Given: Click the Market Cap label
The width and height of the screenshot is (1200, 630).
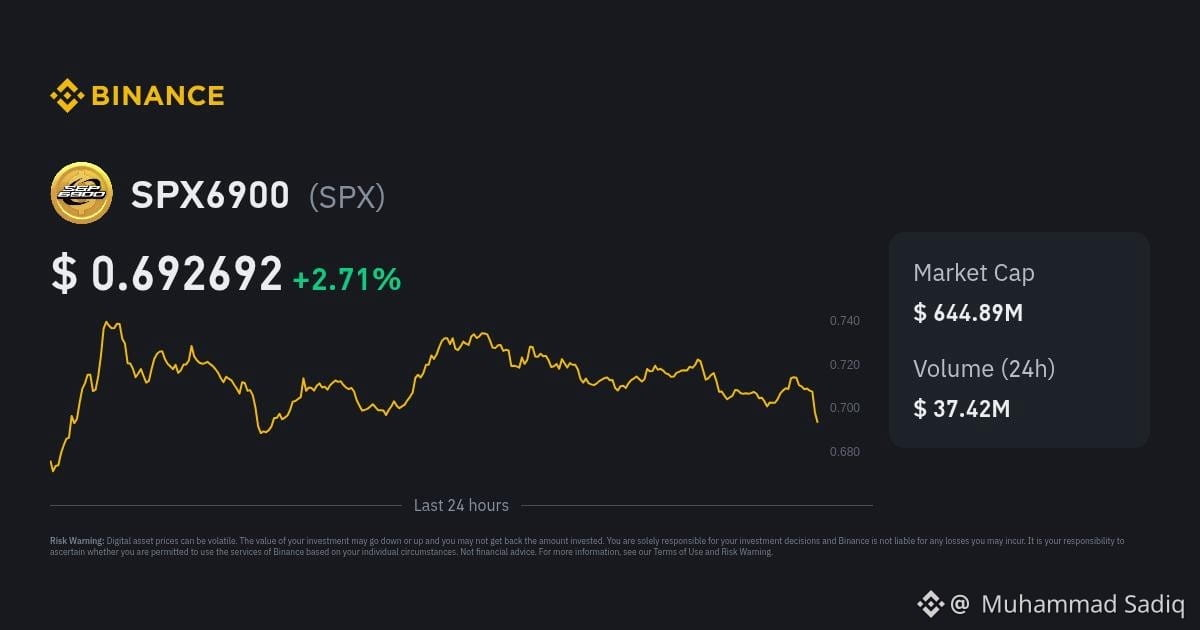Looking at the screenshot, I should pyautogui.click(x=974, y=273).
